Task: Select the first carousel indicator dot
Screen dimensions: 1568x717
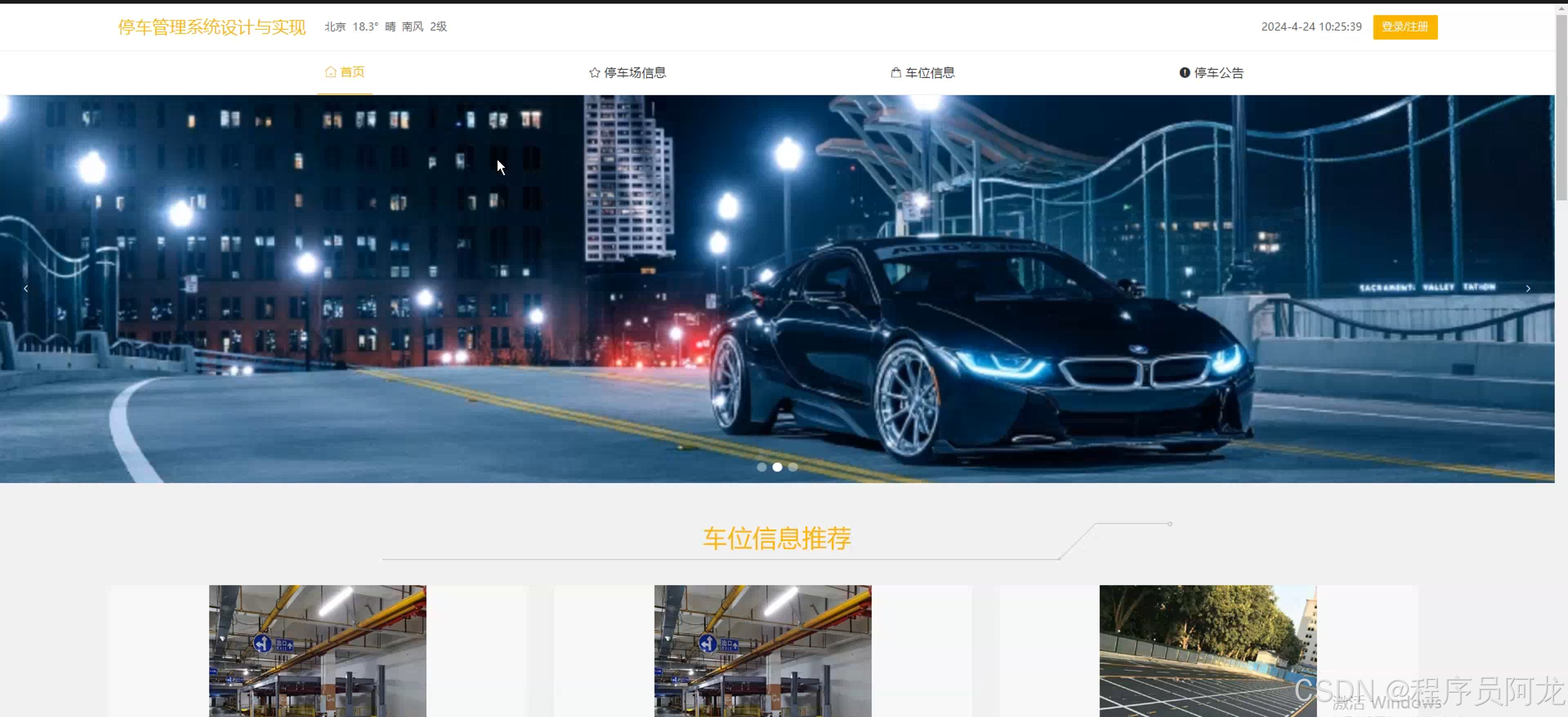Action: coord(761,467)
